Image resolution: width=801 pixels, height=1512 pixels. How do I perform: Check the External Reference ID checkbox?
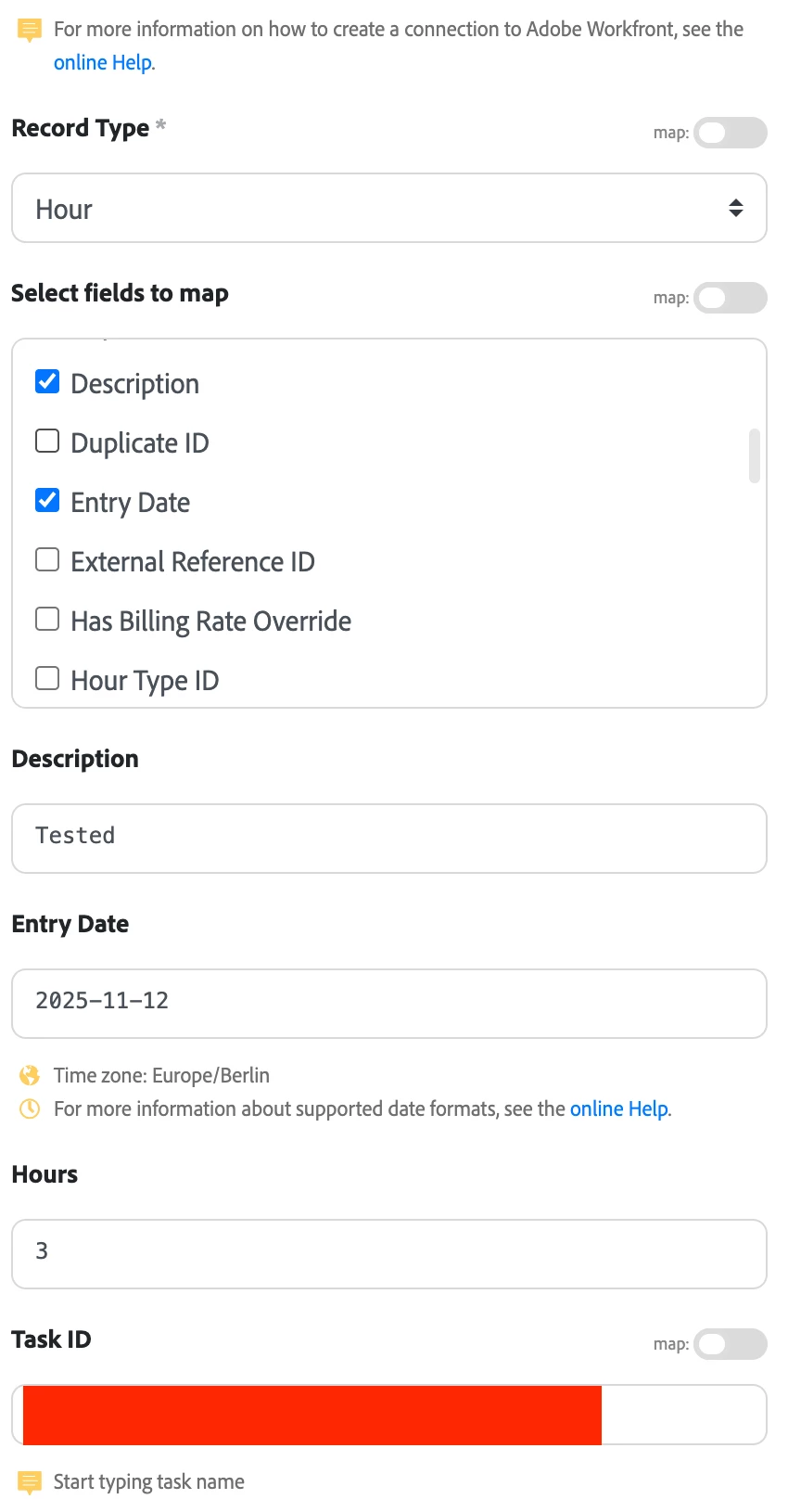tap(47, 559)
